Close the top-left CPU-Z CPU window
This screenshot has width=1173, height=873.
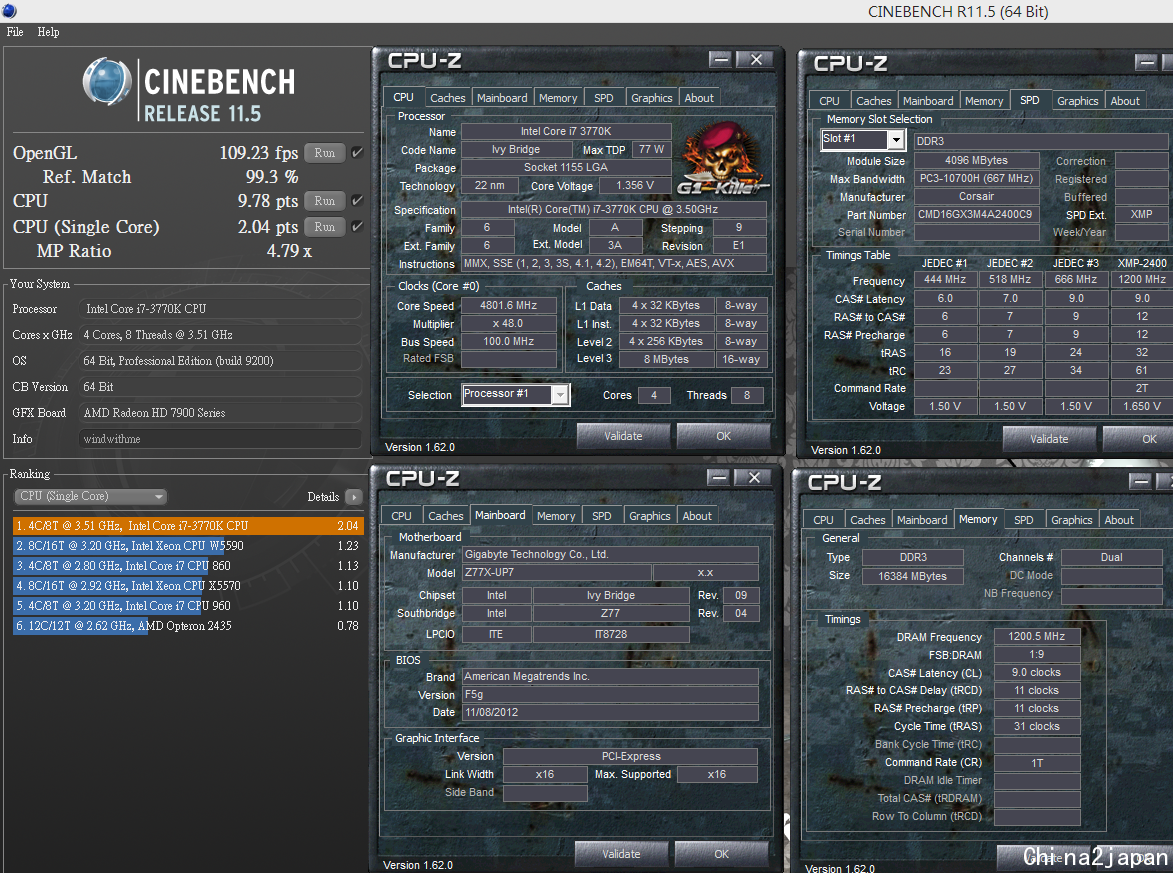(x=756, y=59)
